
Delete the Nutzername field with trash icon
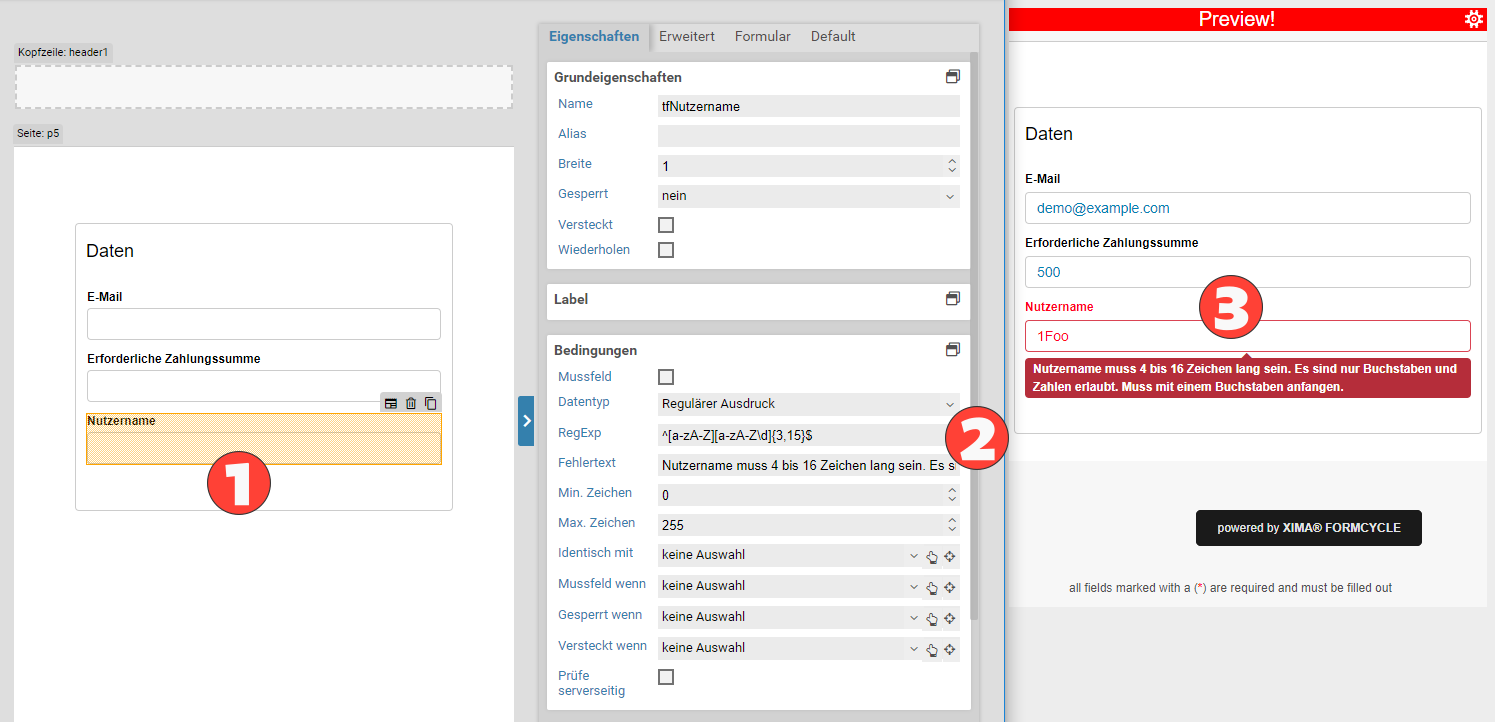[411, 403]
